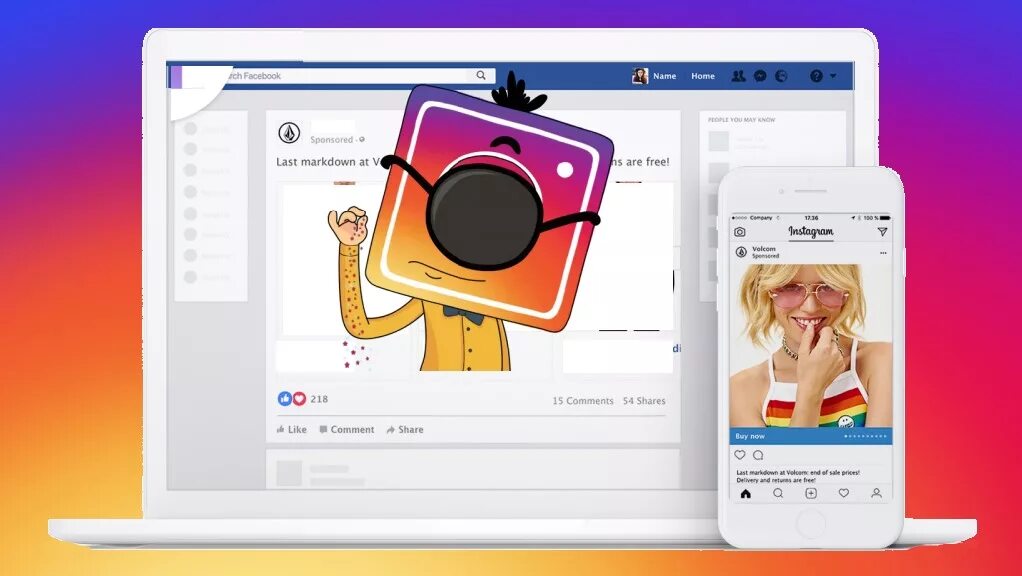Screen dimensions: 1022x576
Task: Switch to Instagram Home tab
Action: point(746,493)
